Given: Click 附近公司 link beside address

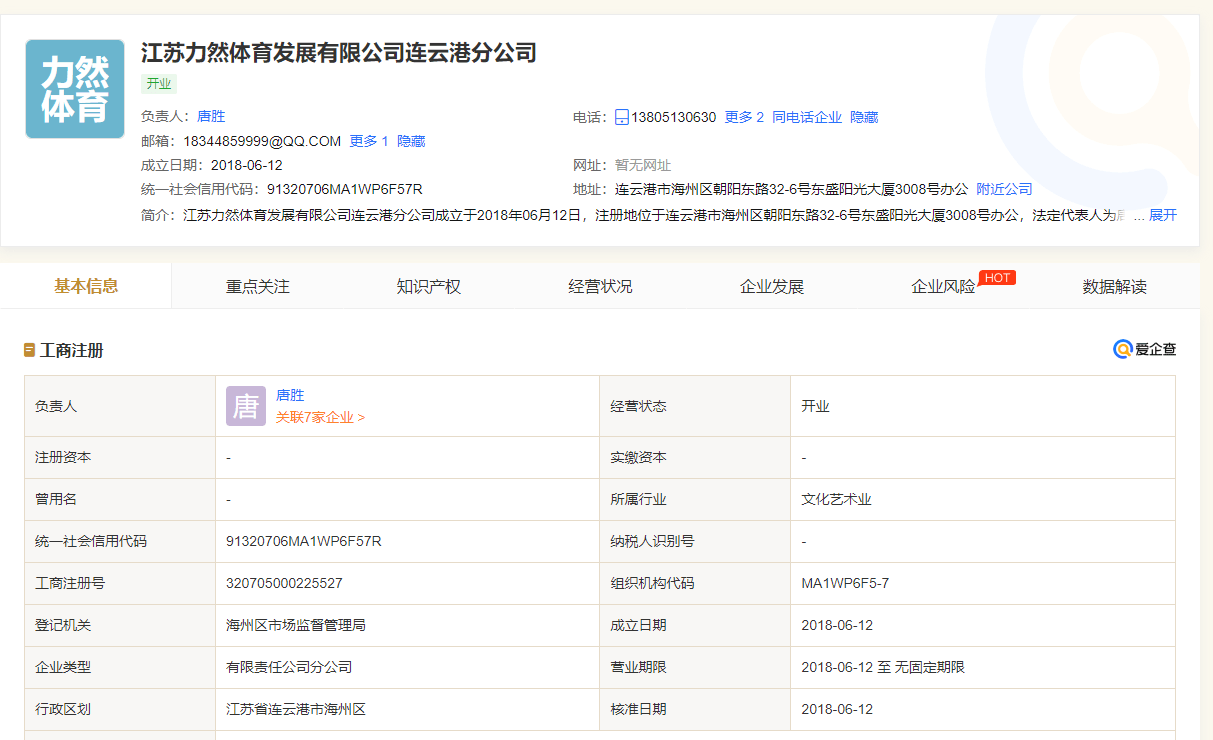Looking at the screenshot, I should pos(1004,189).
